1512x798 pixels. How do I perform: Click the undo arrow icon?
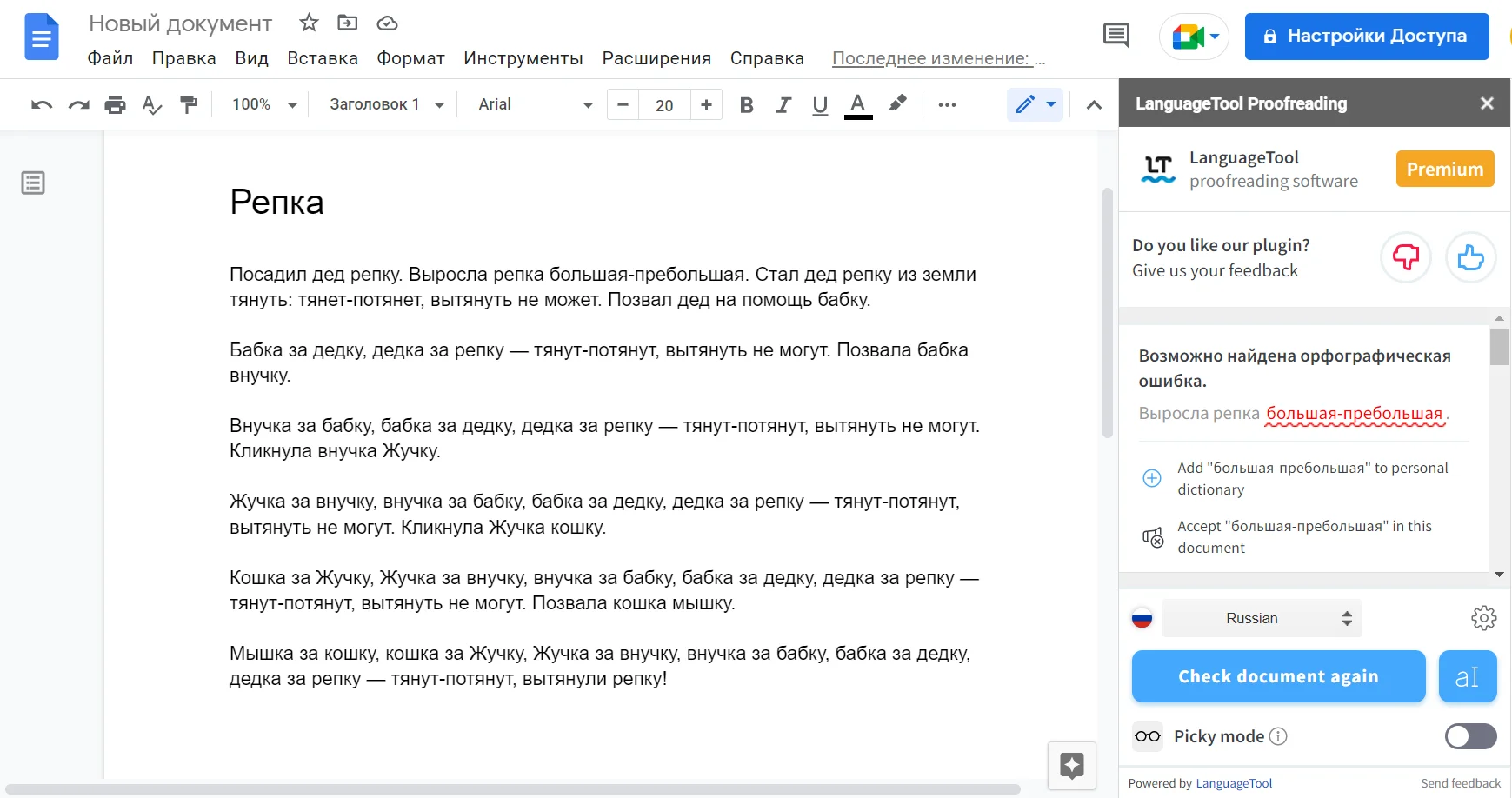[x=41, y=105]
